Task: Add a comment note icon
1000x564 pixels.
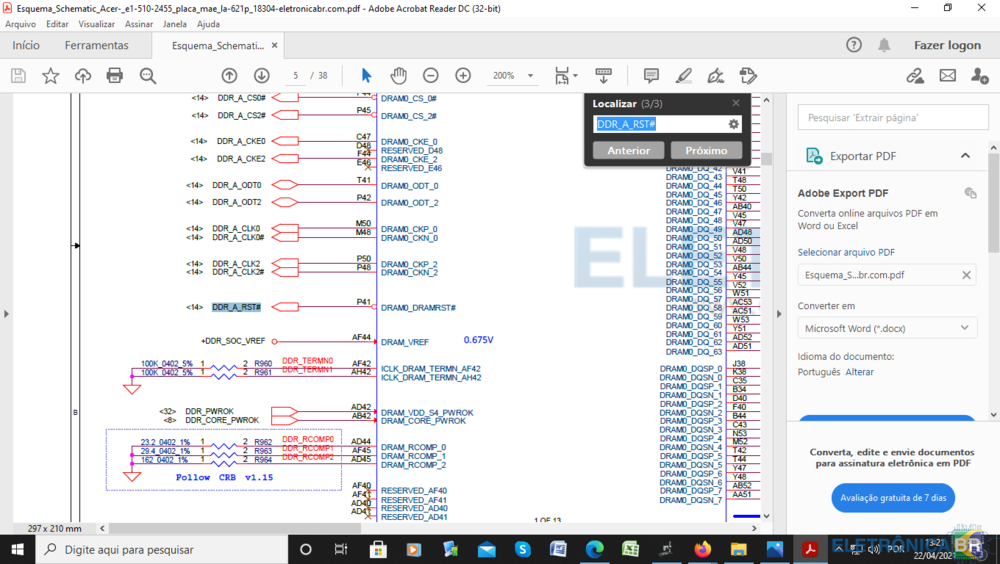Action: (651, 76)
